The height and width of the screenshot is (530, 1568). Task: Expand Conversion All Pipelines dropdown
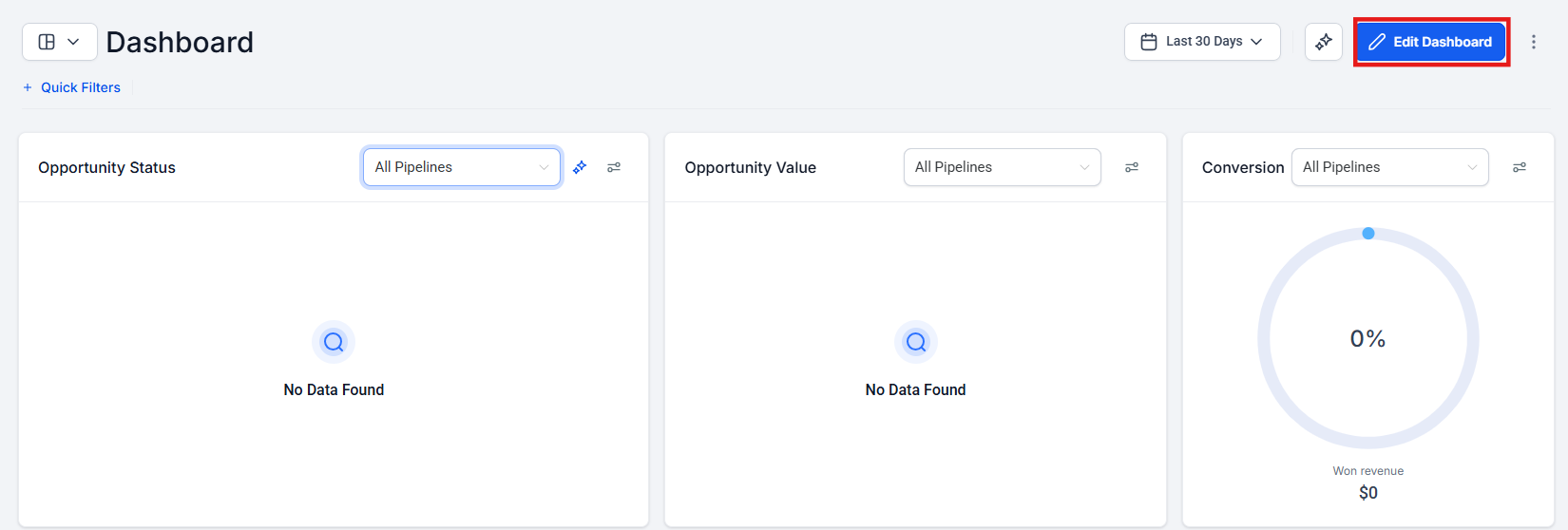pos(1389,167)
